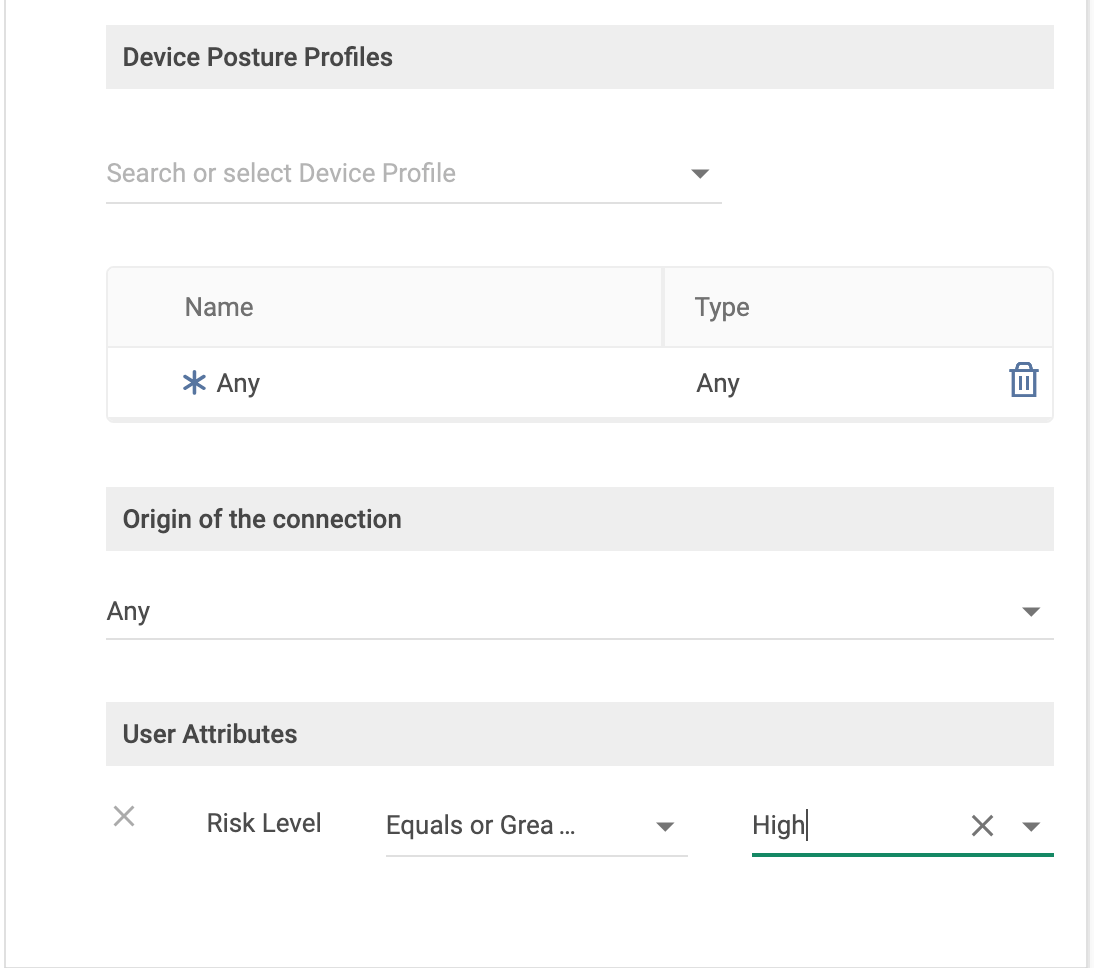
Task: Click into the High value input field
Action: pos(850,826)
